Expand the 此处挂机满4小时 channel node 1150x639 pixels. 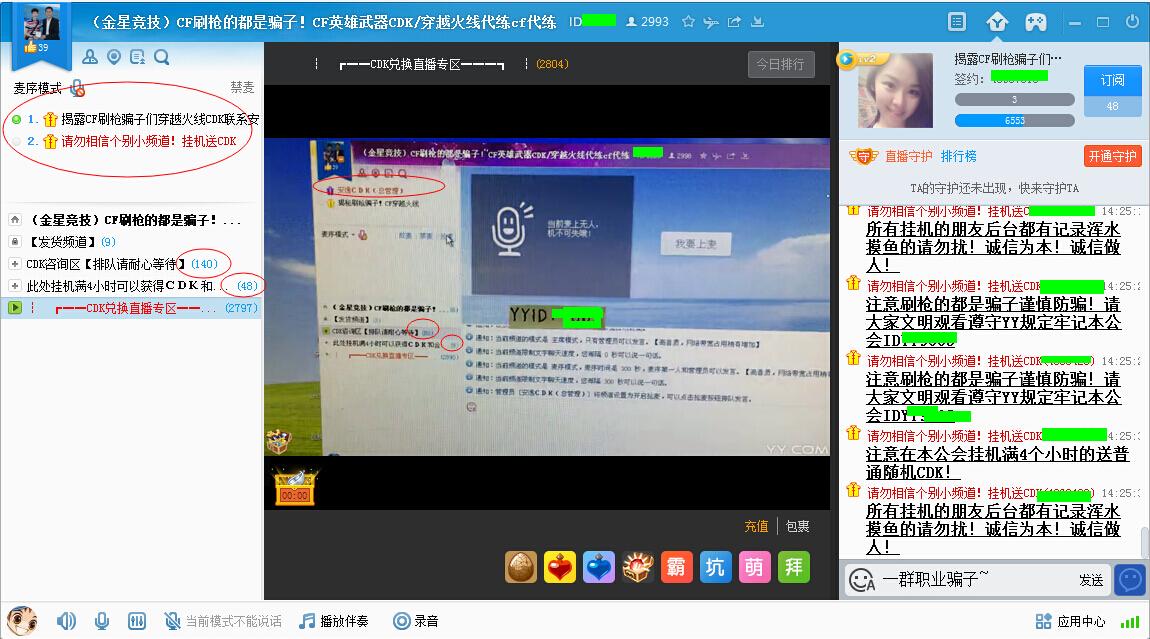pyautogui.click(x=15, y=285)
